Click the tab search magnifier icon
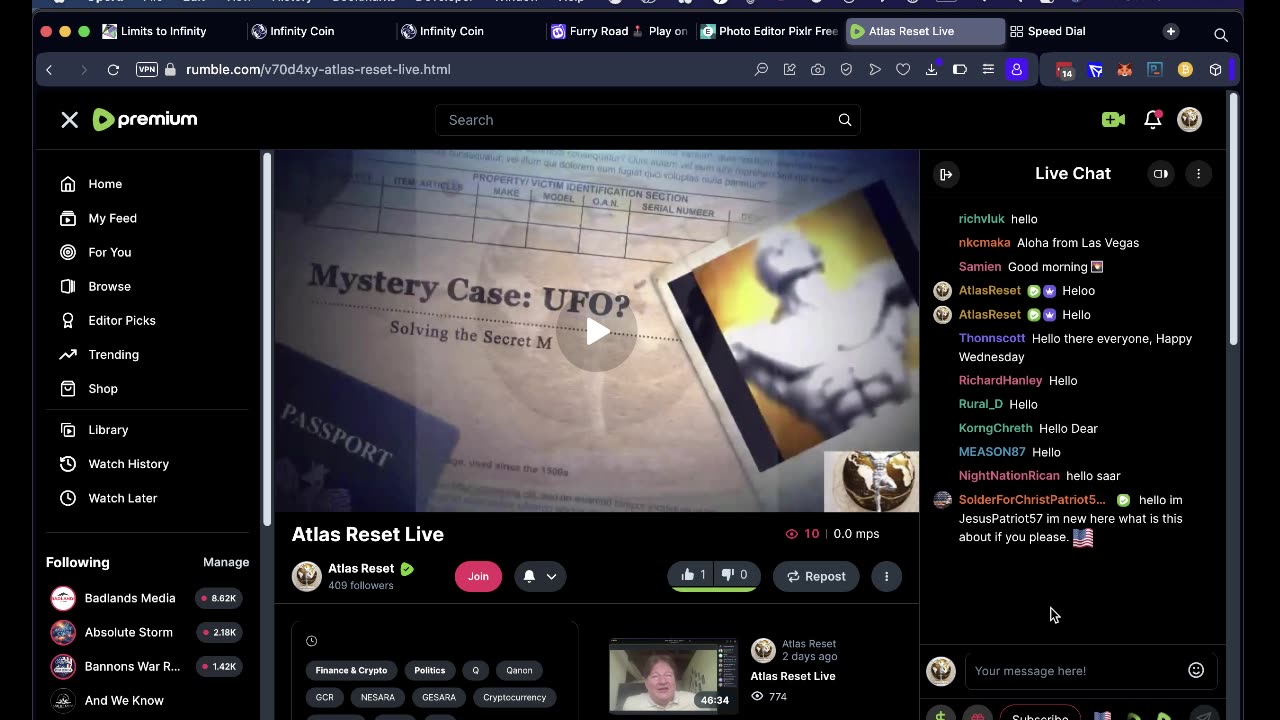This screenshot has height=720, width=1280. [x=1221, y=34]
